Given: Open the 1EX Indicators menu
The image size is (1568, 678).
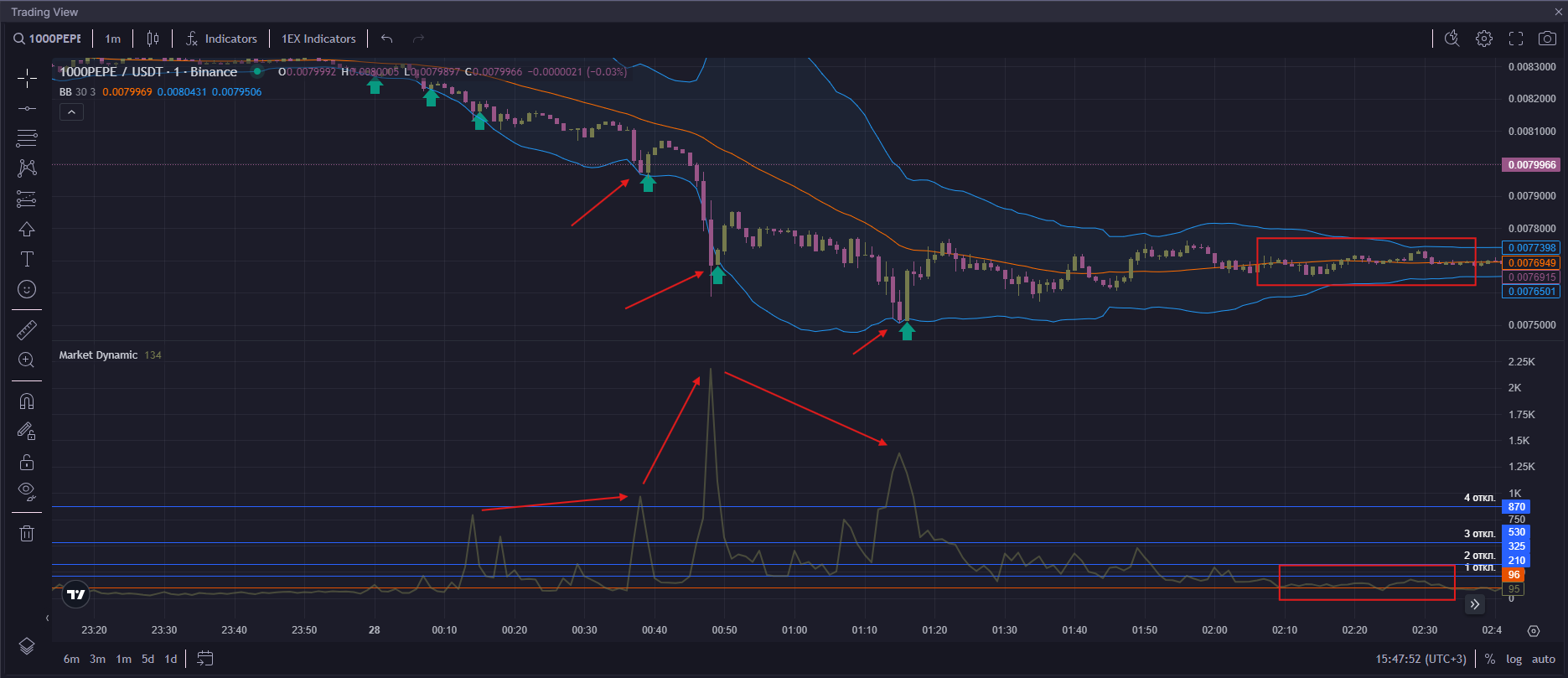Looking at the screenshot, I should click(x=318, y=39).
